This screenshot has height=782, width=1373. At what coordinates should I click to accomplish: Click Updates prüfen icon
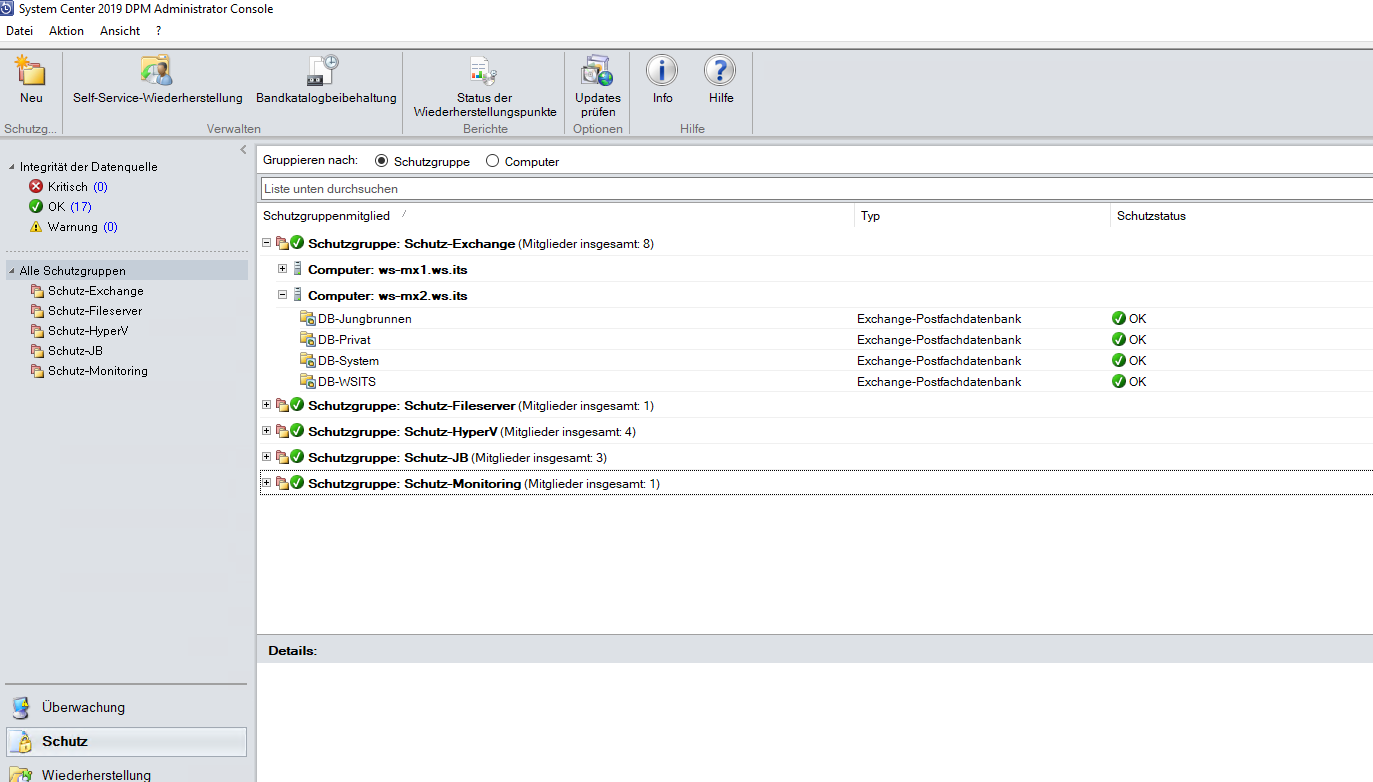[x=597, y=71]
